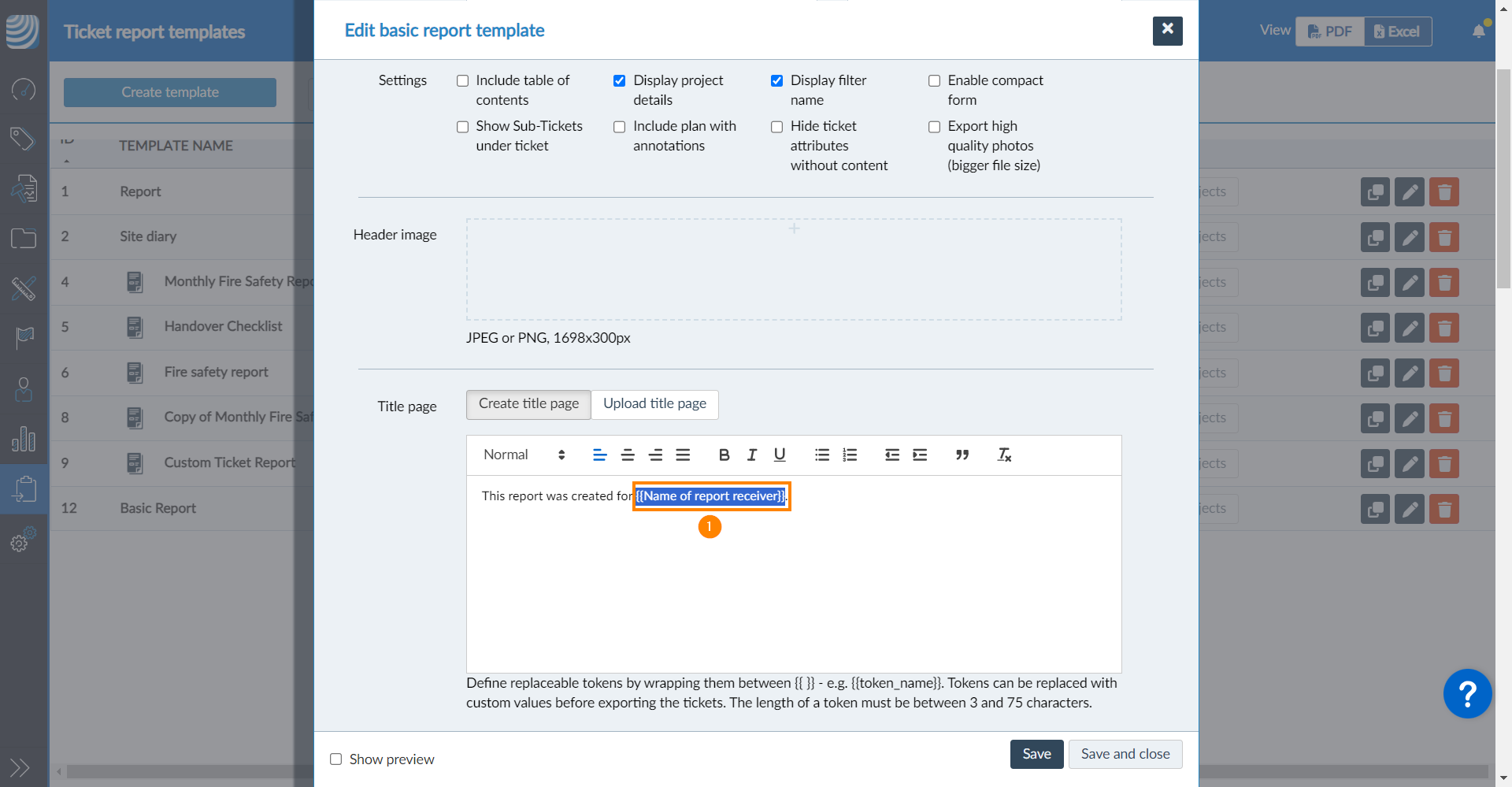Image resolution: width=1512 pixels, height=787 pixels.
Task: Open the Normal text style dropdown
Action: click(x=524, y=455)
